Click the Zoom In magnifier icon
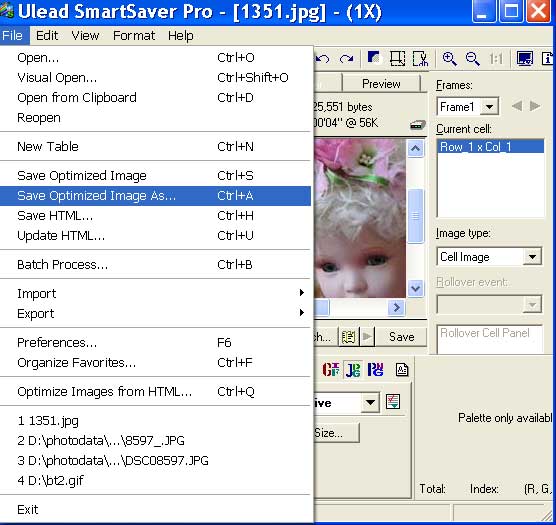Viewport: 556px width, 525px height. (449, 58)
